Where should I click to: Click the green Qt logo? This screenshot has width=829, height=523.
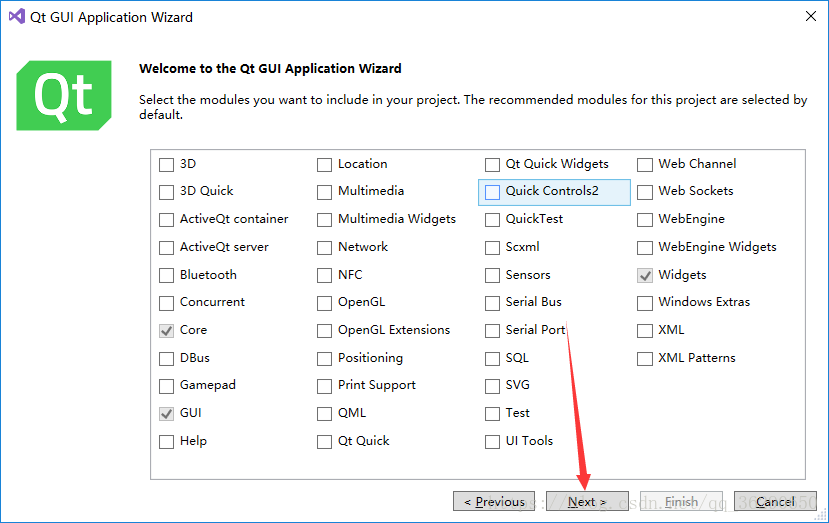[64, 95]
